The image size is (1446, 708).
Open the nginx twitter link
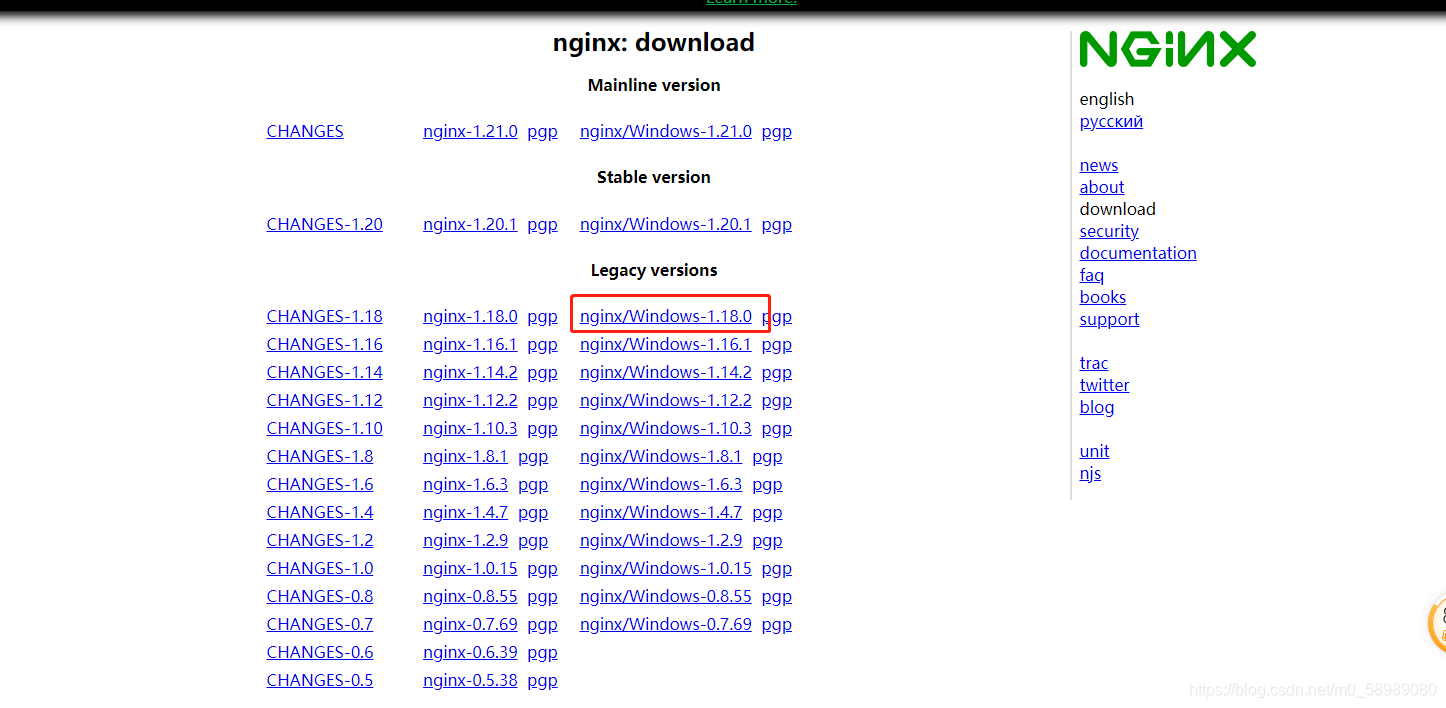1104,385
